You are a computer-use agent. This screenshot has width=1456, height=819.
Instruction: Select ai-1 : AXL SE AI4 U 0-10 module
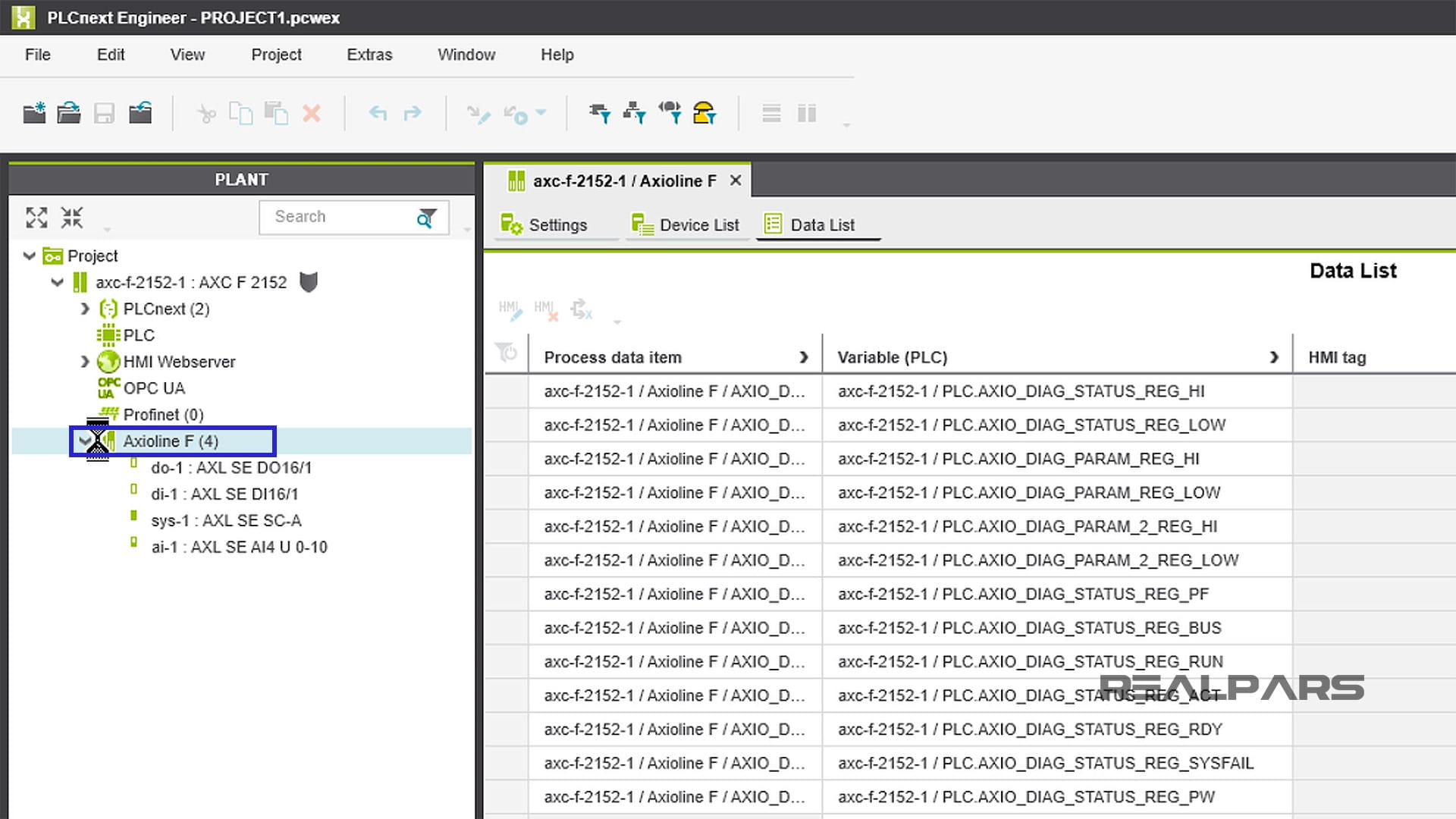239,548
